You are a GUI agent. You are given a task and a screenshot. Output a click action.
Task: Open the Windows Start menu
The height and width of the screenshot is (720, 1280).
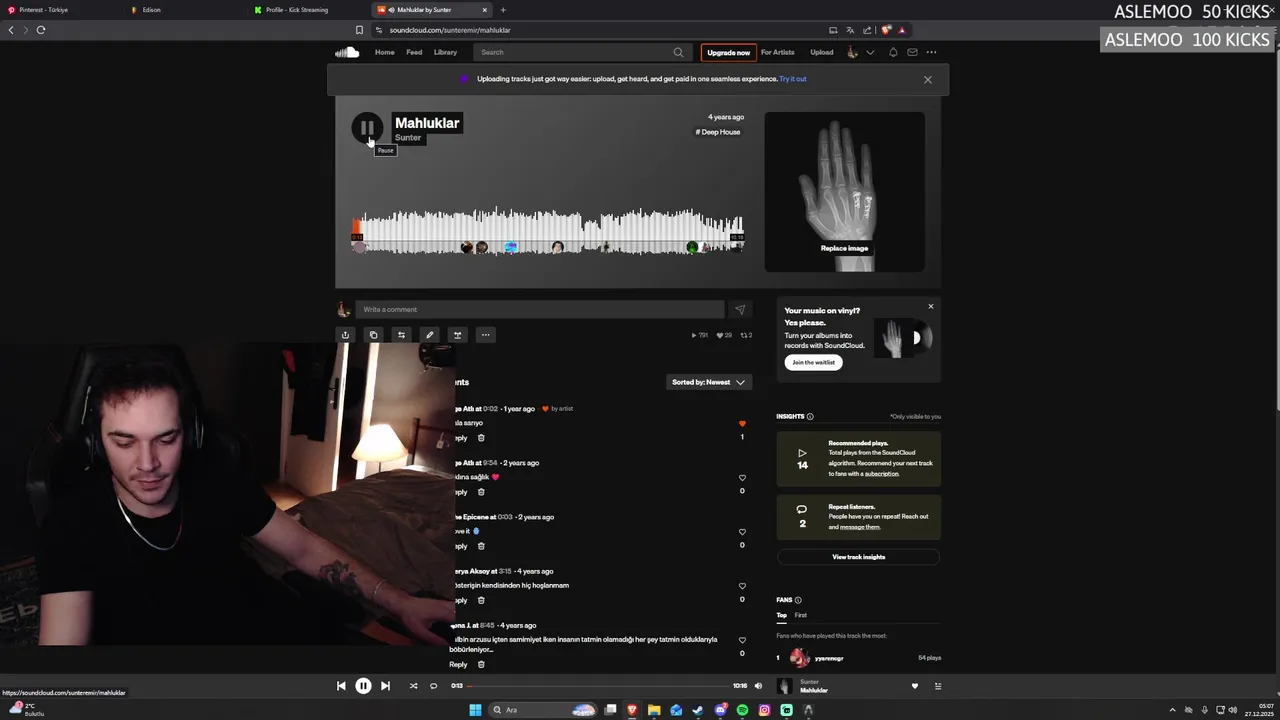pyautogui.click(x=475, y=710)
